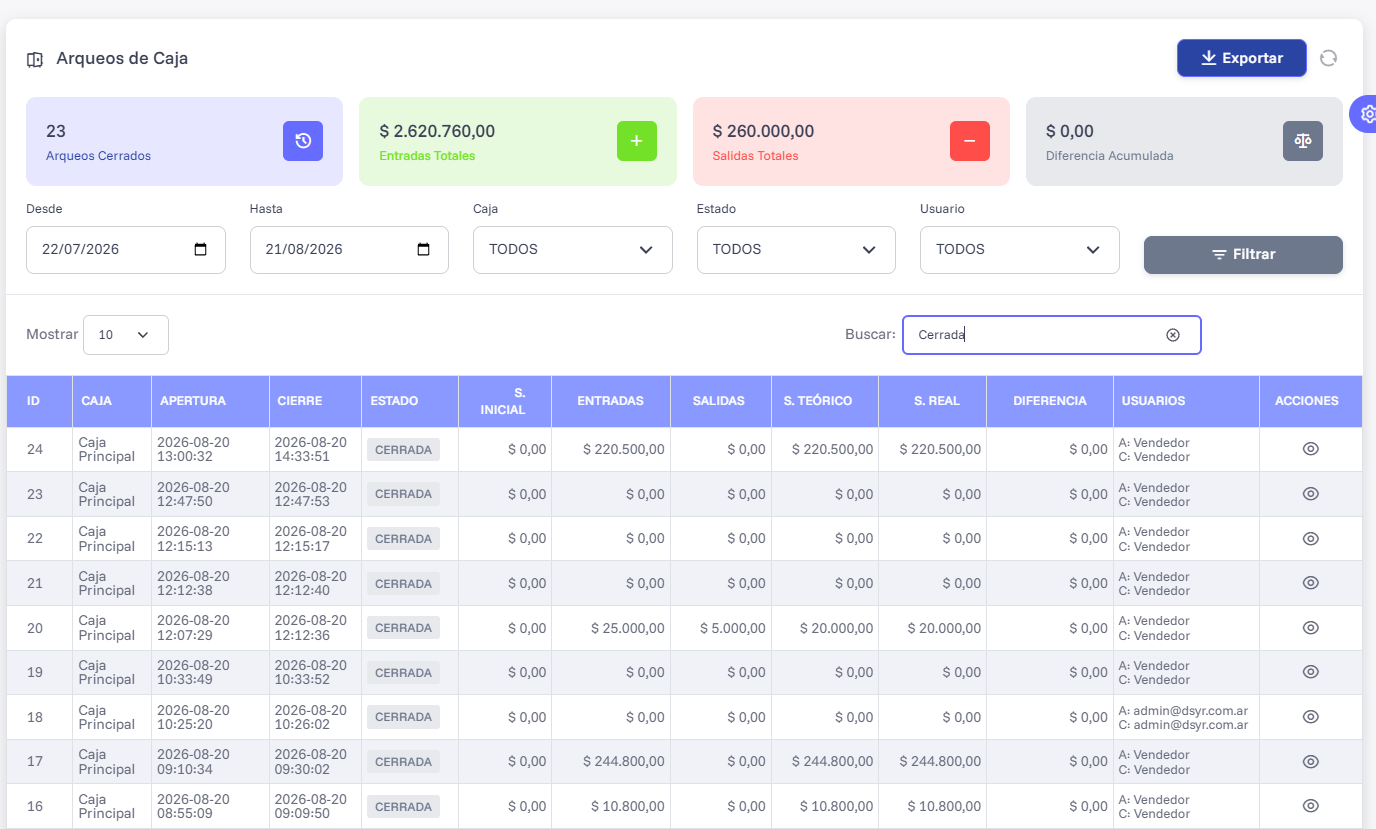
Task: Click the red minus icon in Salidas Totales
Action: (x=970, y=141)
